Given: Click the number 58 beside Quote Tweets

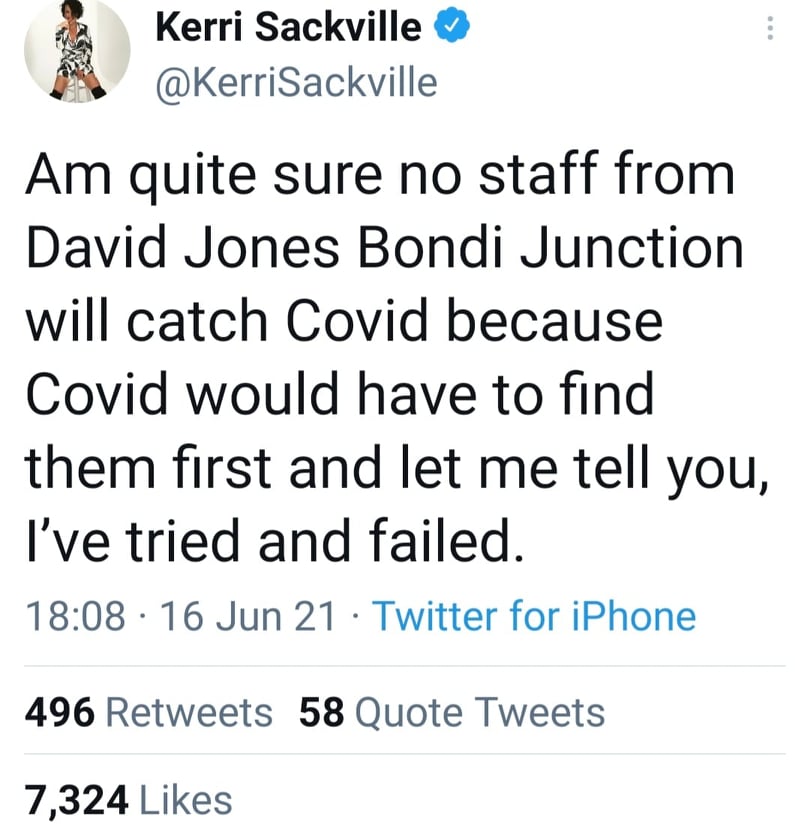Looking at the screenshot, I should (x=322, y=712).
